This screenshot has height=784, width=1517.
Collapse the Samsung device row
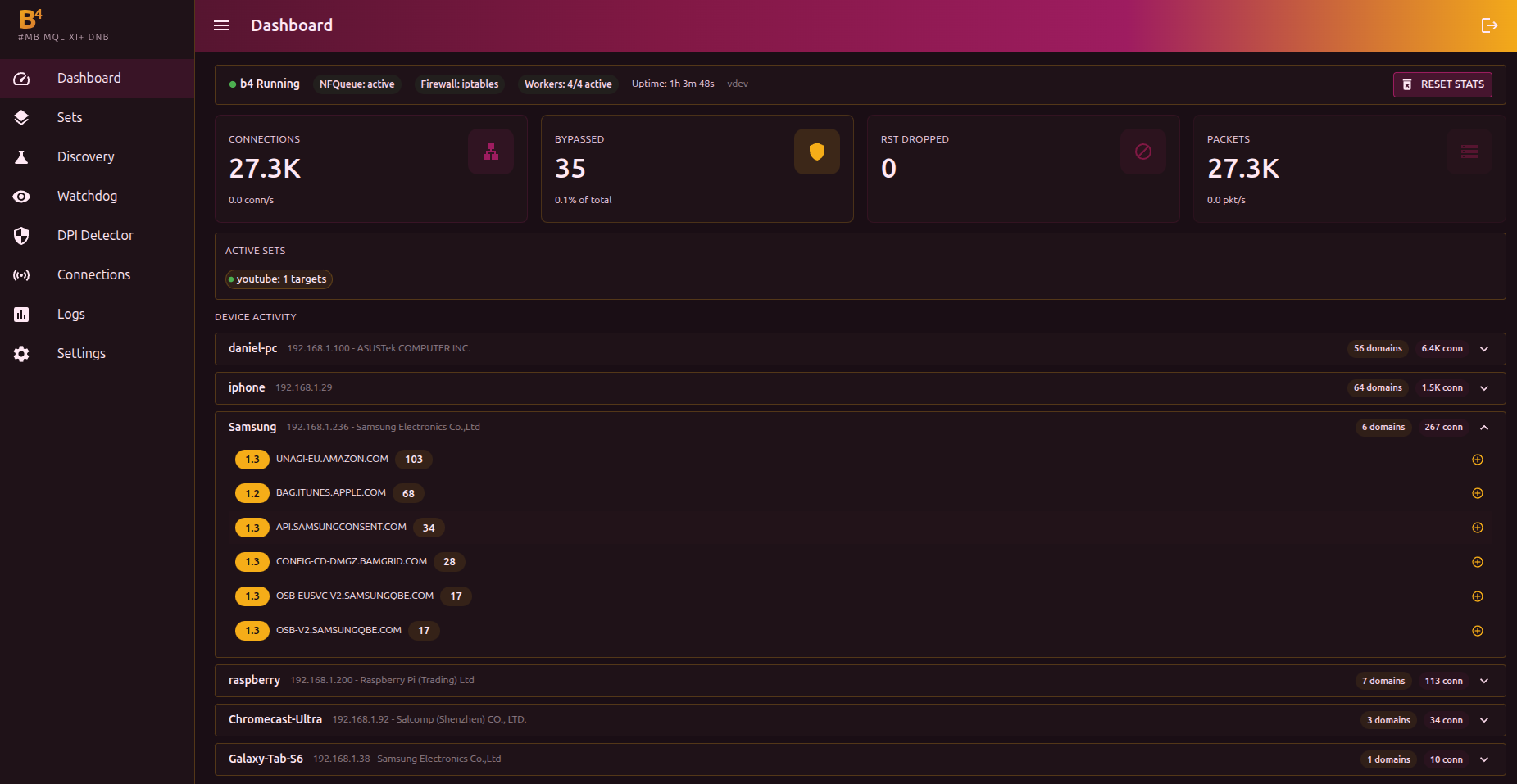[x=1483, y=428]
